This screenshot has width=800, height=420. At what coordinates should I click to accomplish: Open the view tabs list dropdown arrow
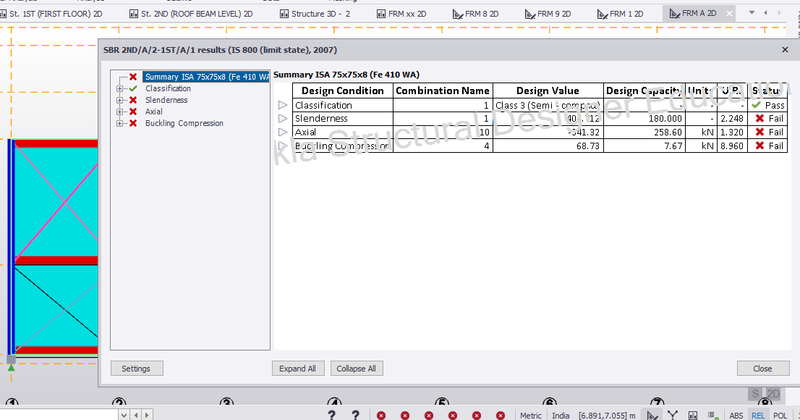point(752,13)
